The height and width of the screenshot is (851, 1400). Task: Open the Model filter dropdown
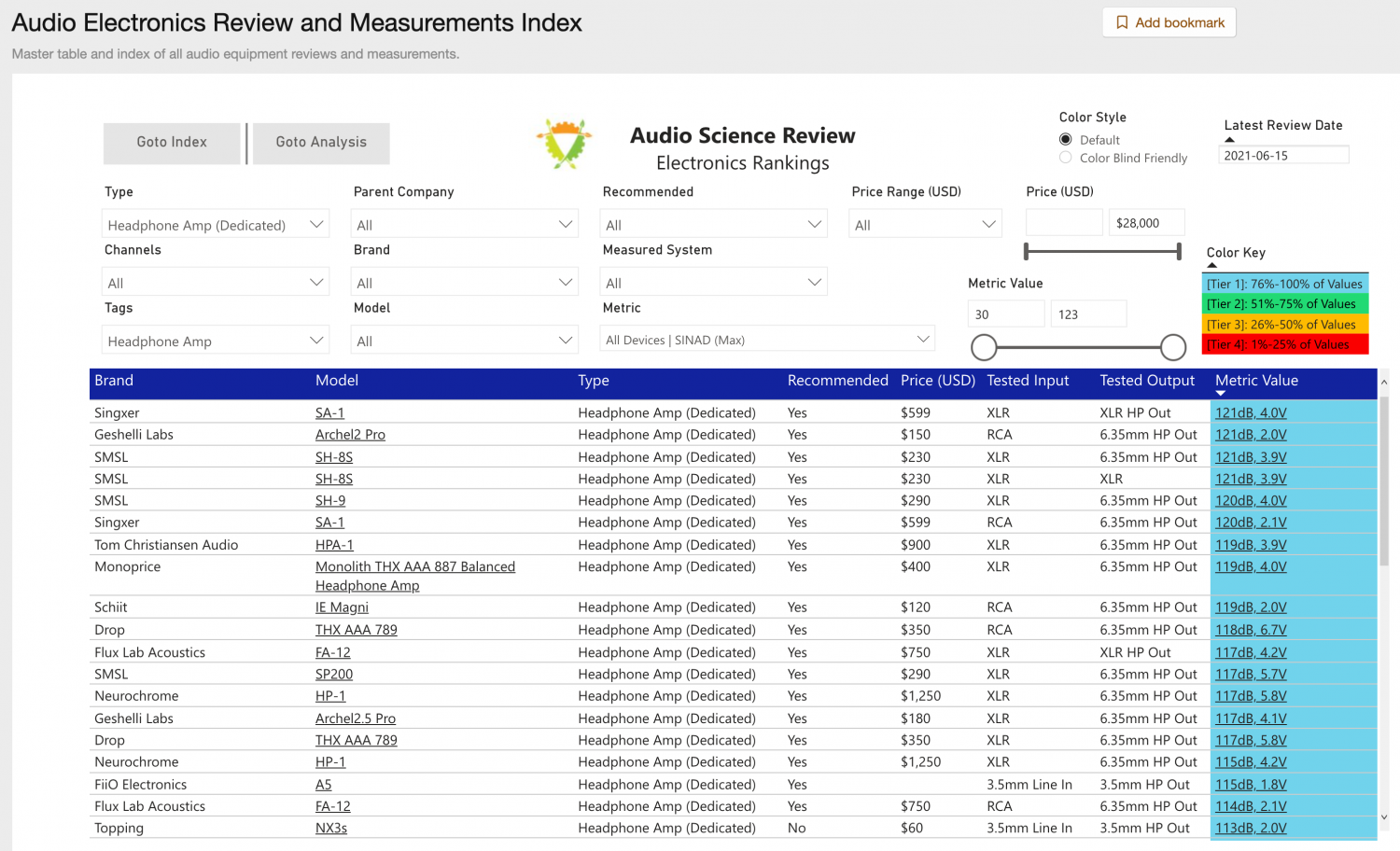[465, 340]
